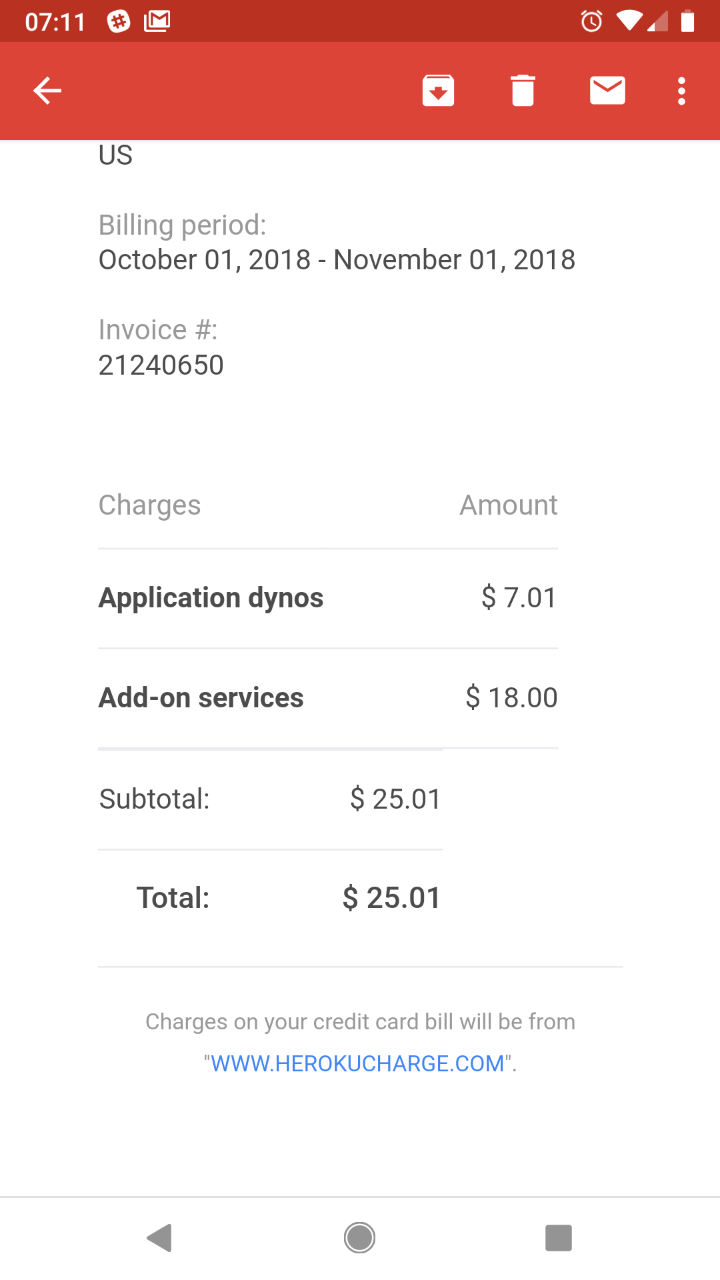
Task: Open the three-dot overflow menu
Action: click(x=682, y=91)
